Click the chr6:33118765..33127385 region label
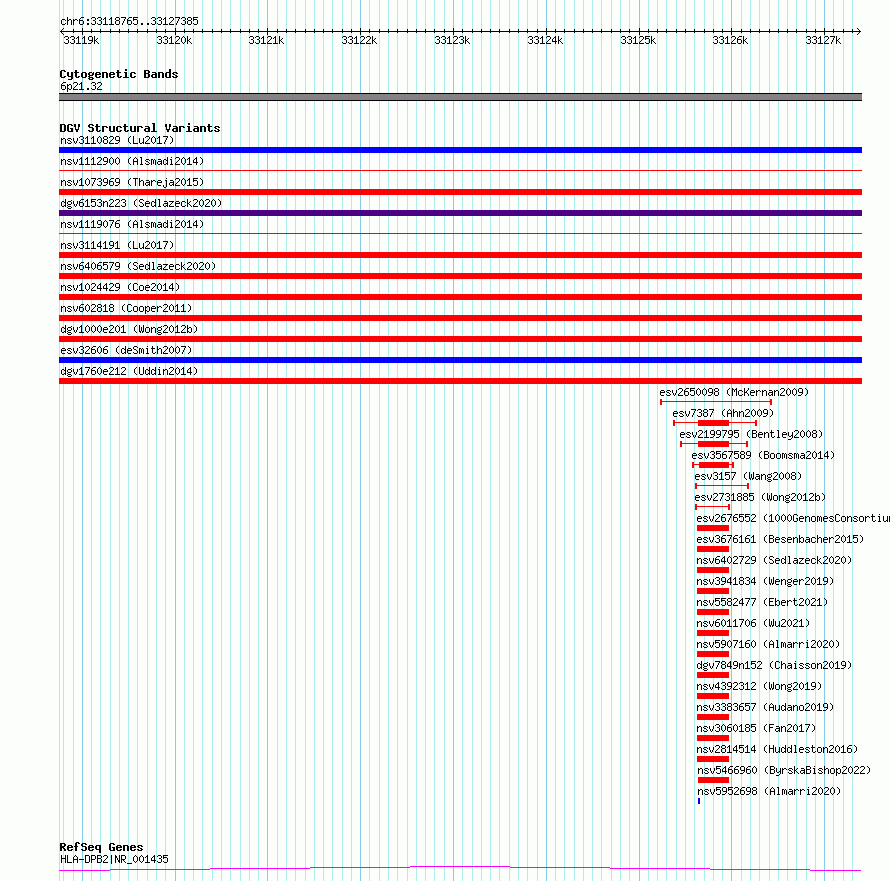The image size is (890, 881). pos(129,22)
